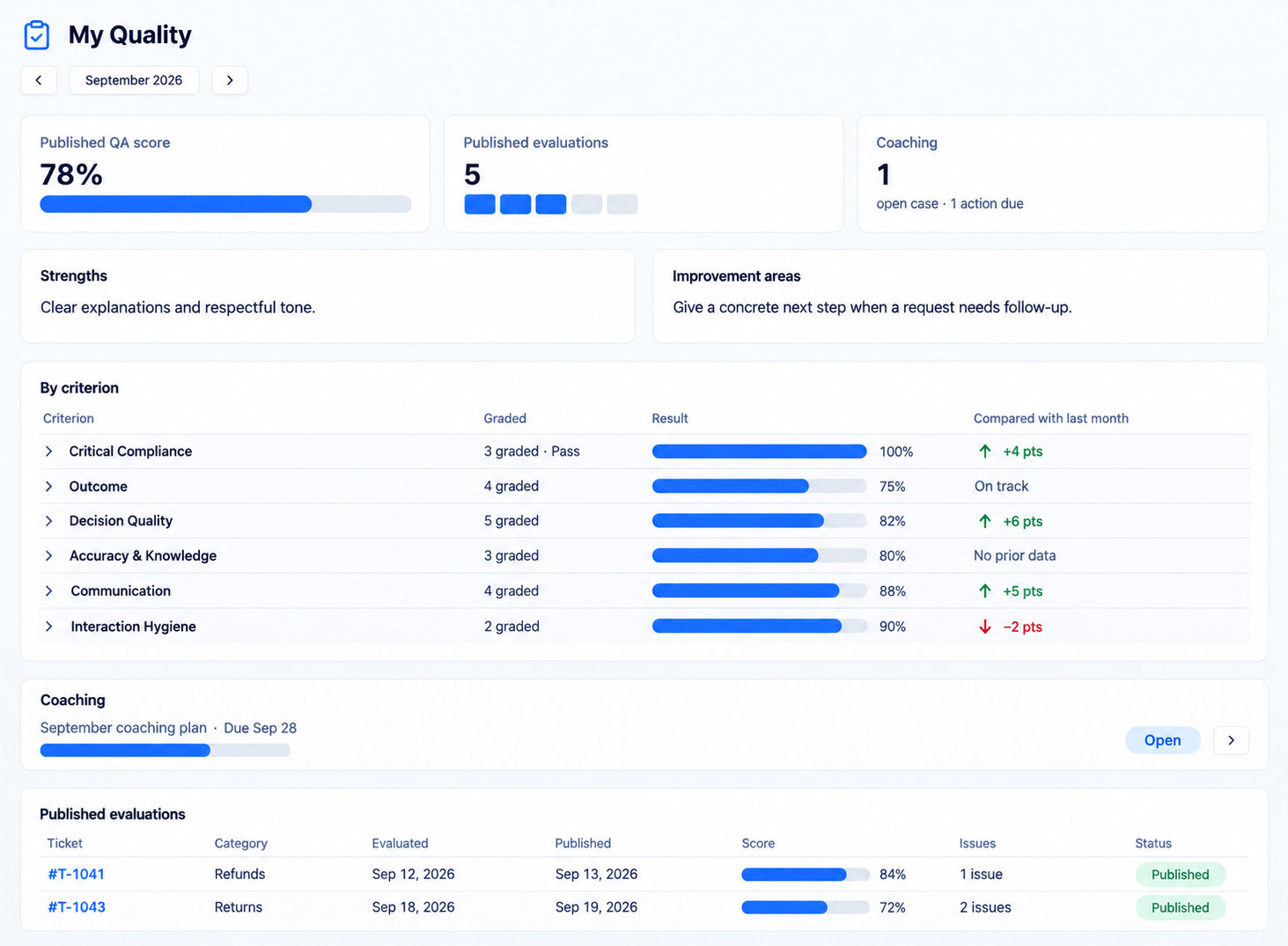Viewport: 1288px width, 946px height.
Task: Click the 'On track' Outcome comparison
Action: point(1001,486)
